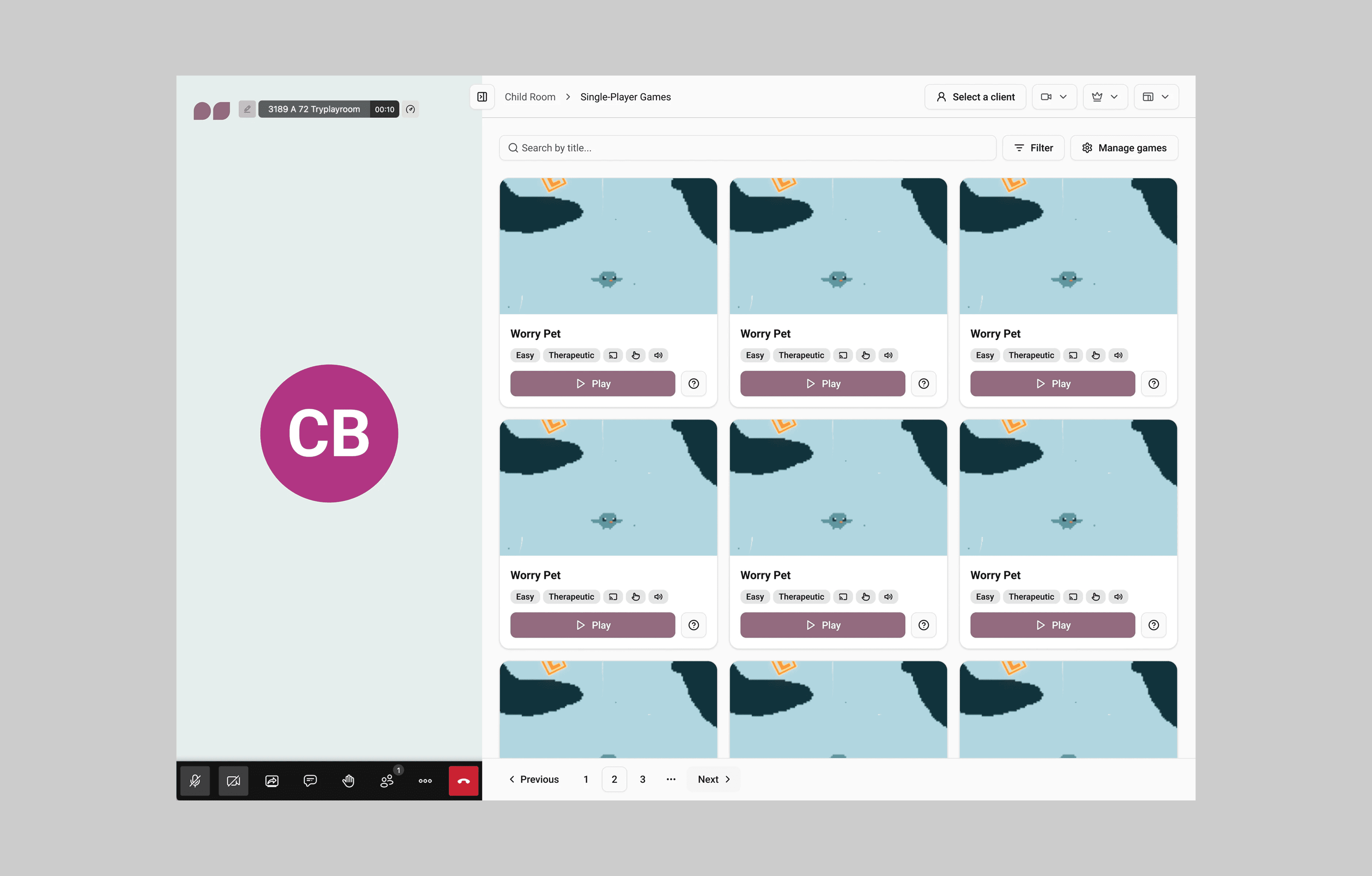Open help for first Worry Pet game
1372x876 pixels.
[x=693, y=384]
